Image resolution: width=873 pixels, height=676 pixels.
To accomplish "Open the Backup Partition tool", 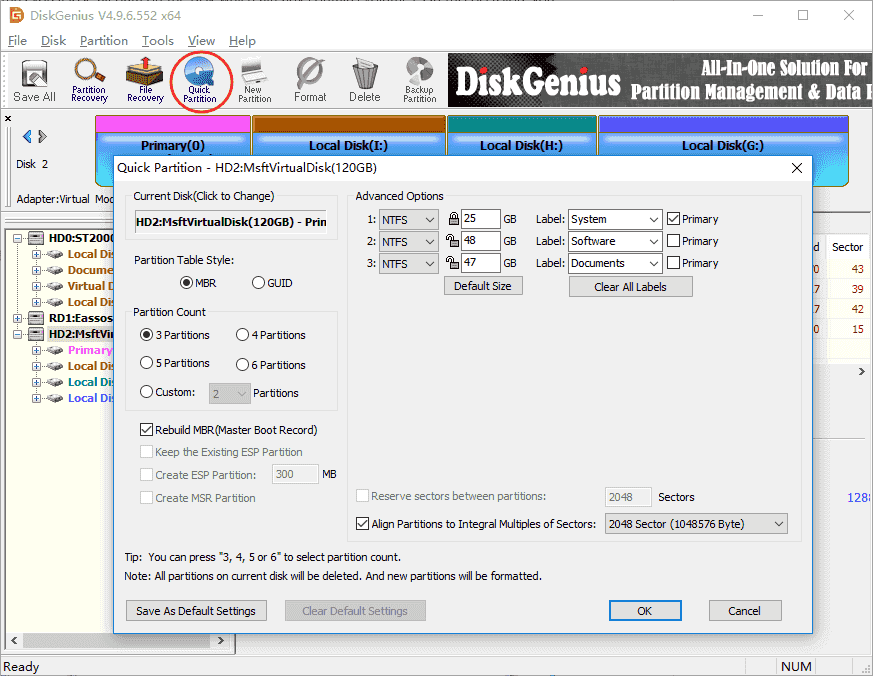I will click(x=420, y=81).
